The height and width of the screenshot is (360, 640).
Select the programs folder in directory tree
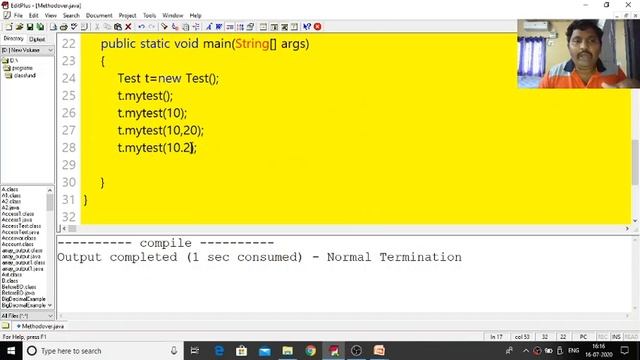(19, 68)
